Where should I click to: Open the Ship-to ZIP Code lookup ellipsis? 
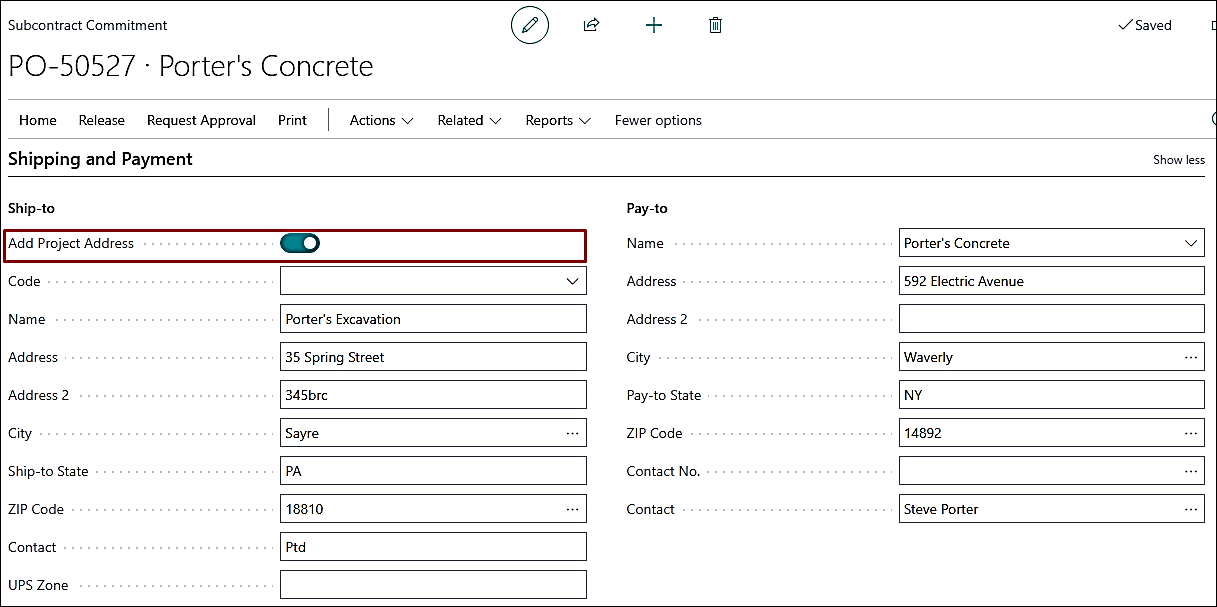(572, 509)
